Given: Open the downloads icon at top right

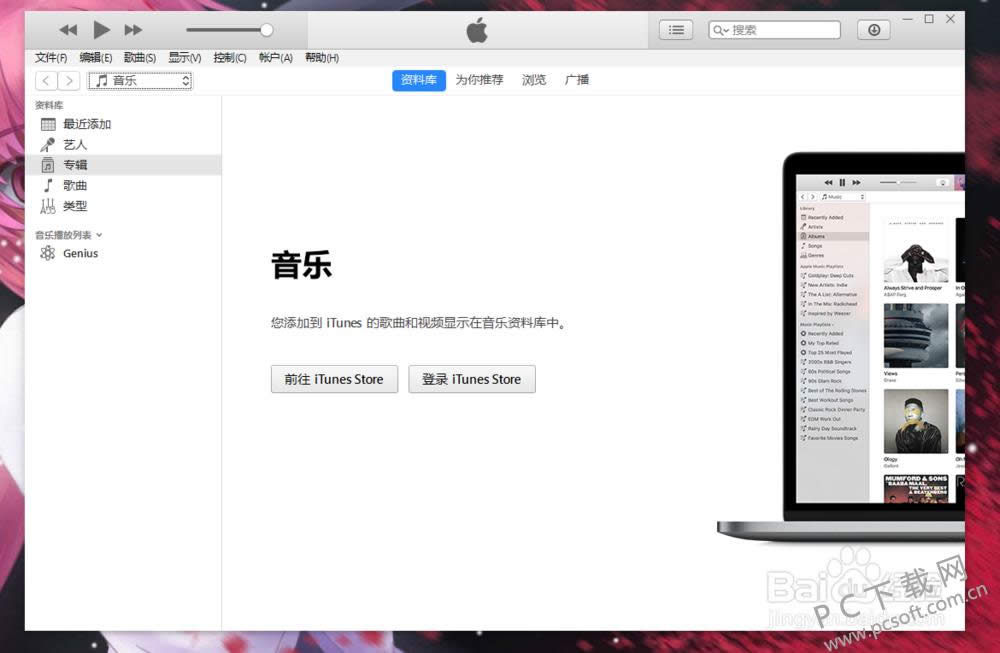Looking at the screenshot, I should 873,29.
